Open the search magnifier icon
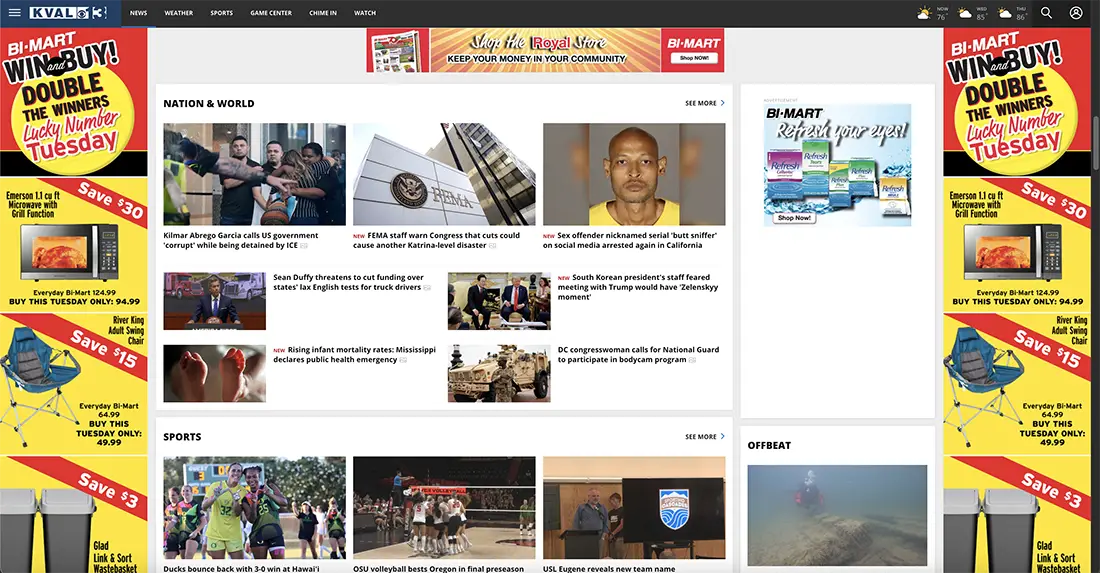 click(x=1046, y=13)
